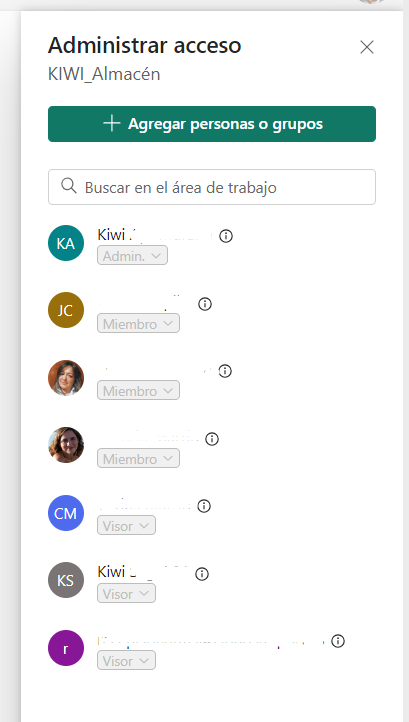Open the Admin. role dropdown for KA

click(132, 256)
